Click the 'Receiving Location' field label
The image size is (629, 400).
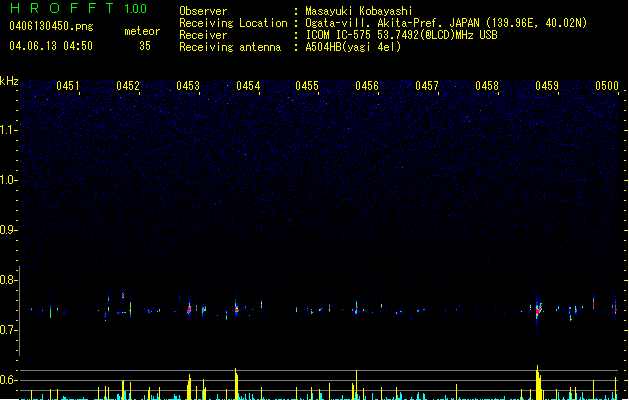pos(233,23)
